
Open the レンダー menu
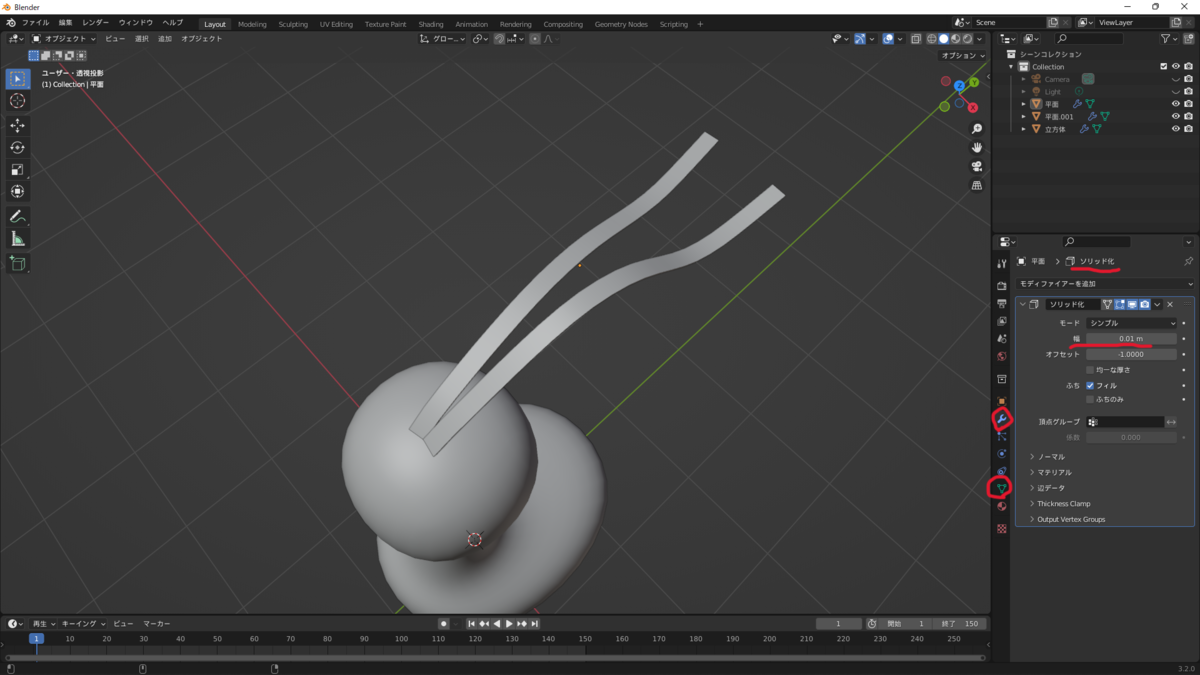tap(96, 22)
